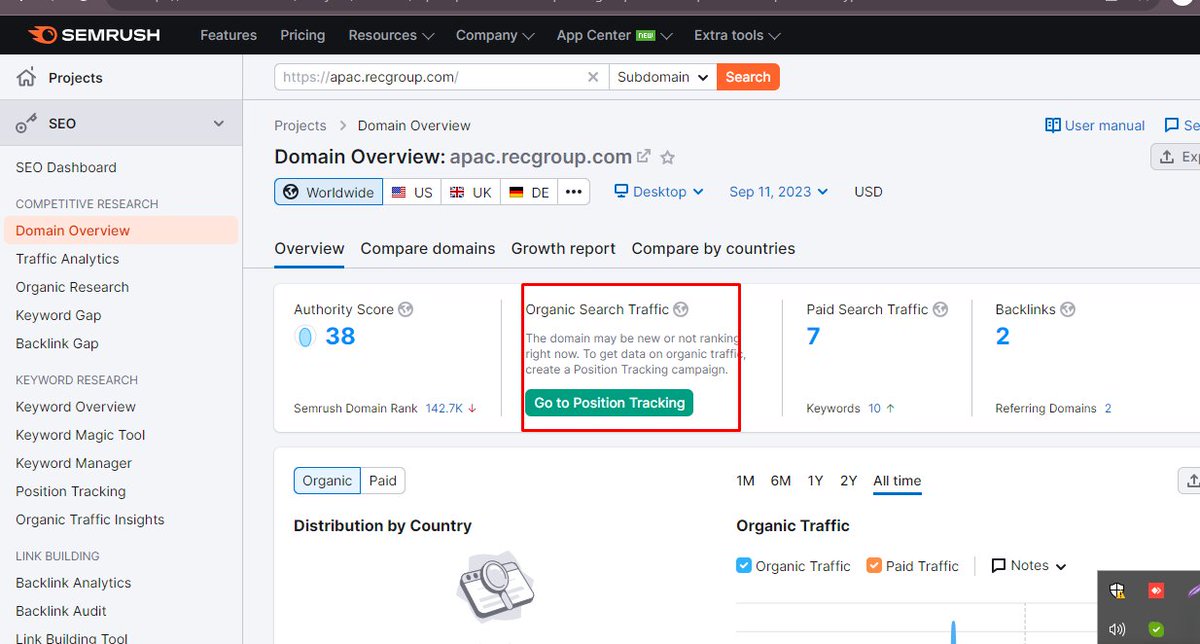Select 6M time range
This screenshot has width=1200, height=644.
pyautogui.click(x=781, y=481)
